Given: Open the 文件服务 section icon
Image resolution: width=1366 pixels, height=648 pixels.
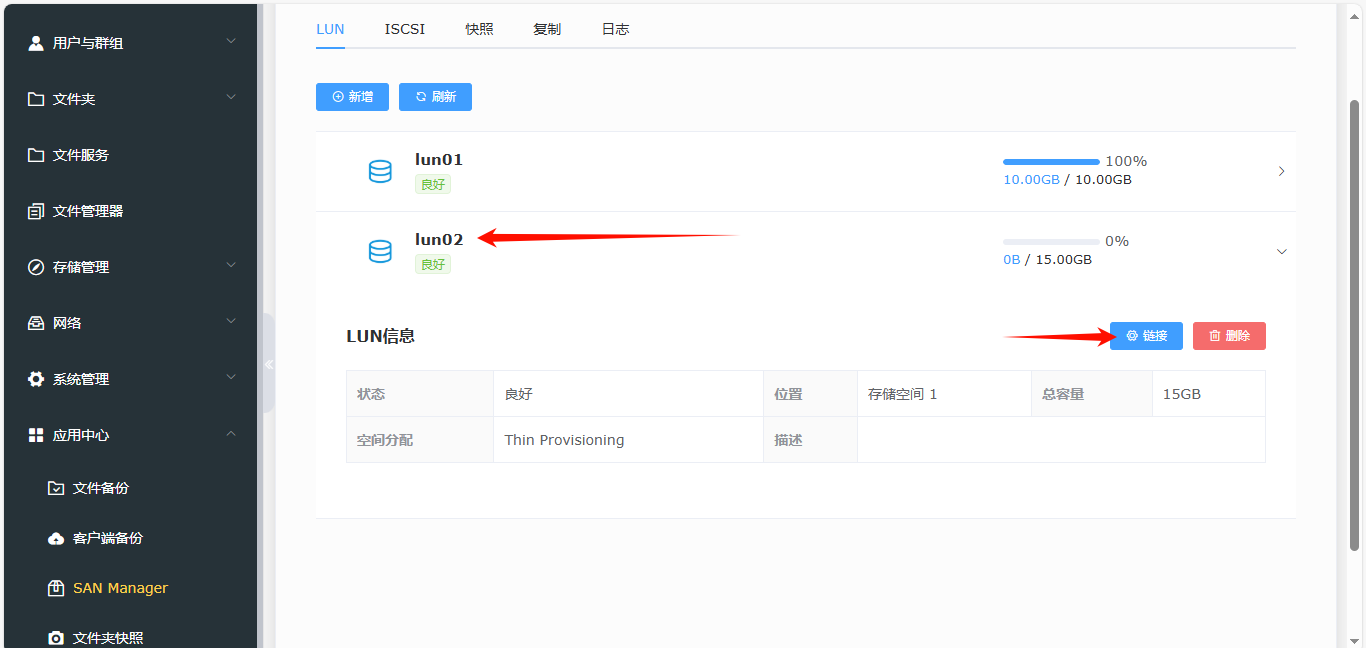Looking at the screenshot, I should (35, 154).
